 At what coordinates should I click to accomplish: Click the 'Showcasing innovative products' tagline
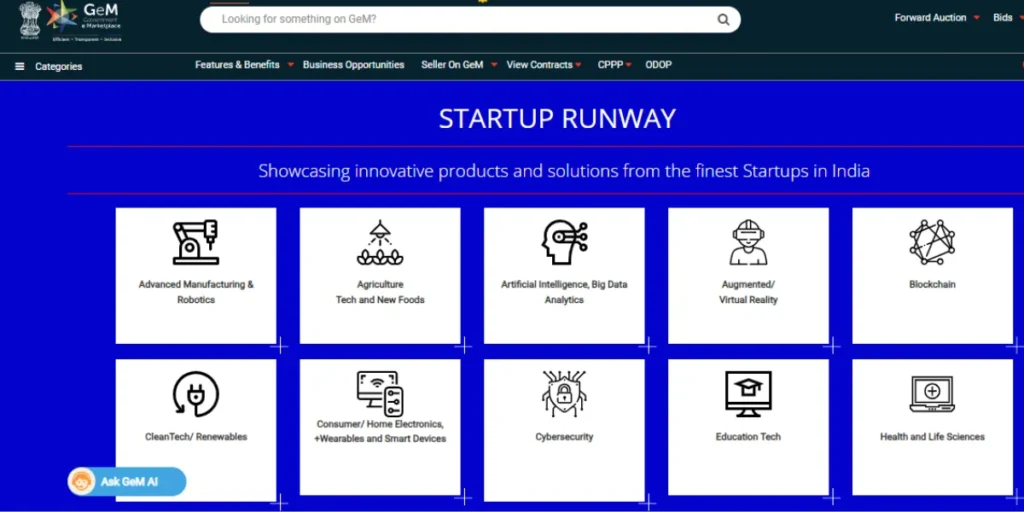point(564,171)
